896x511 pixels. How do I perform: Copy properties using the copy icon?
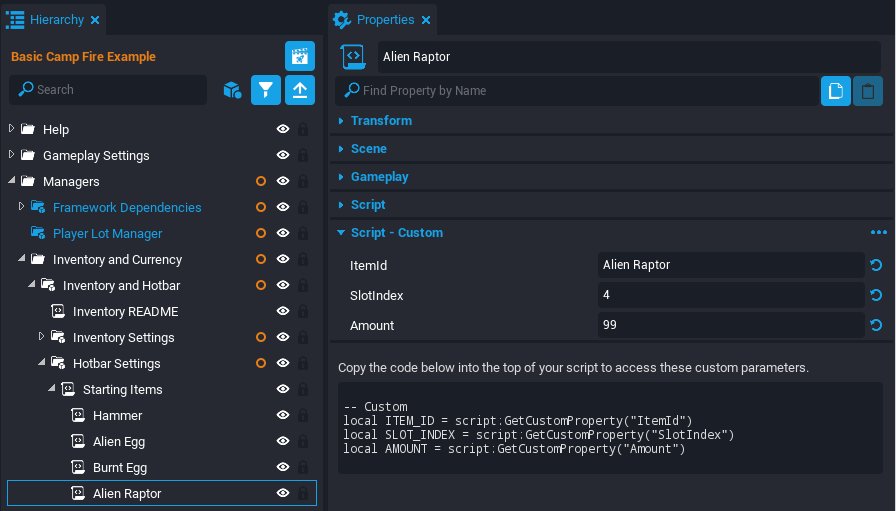[836, 91]
